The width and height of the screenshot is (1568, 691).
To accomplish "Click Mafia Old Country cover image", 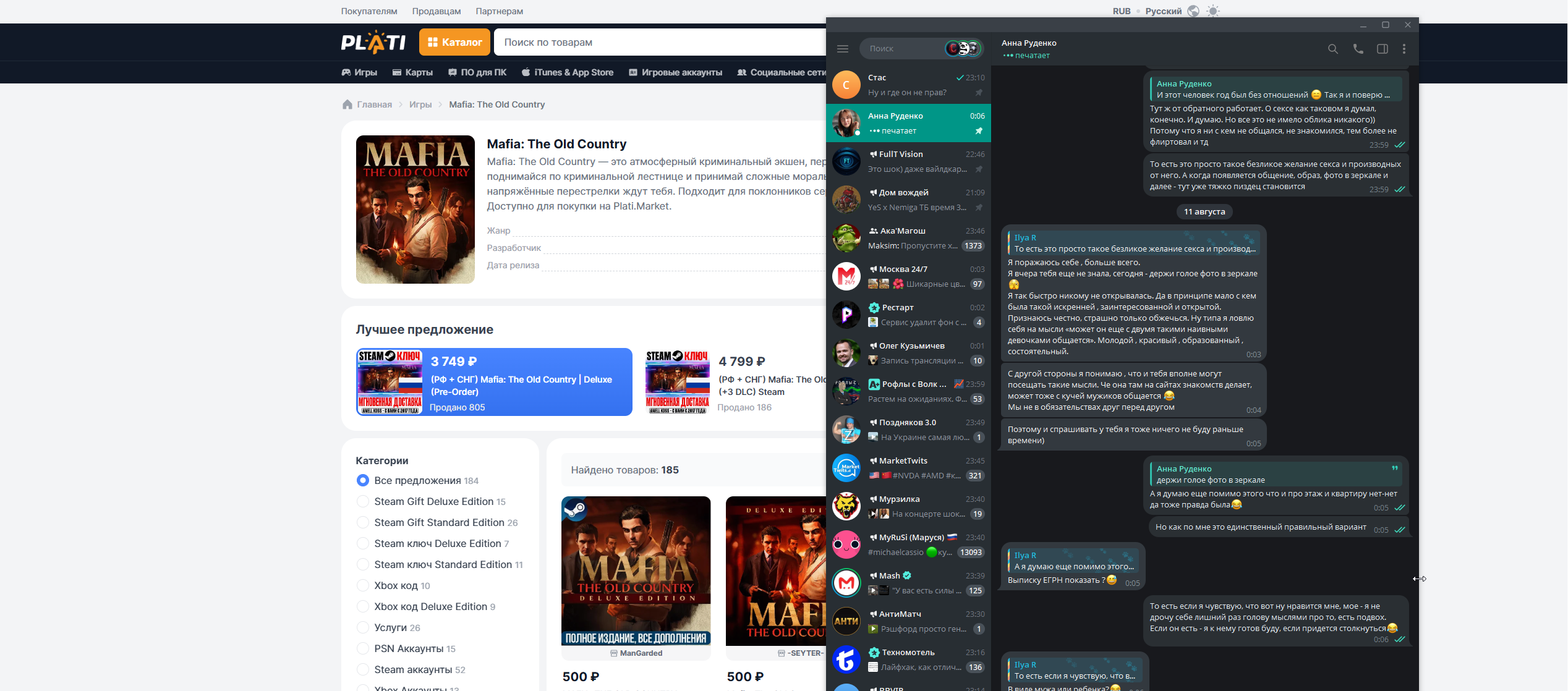I will pyautogui.click(x=415, y=210).
